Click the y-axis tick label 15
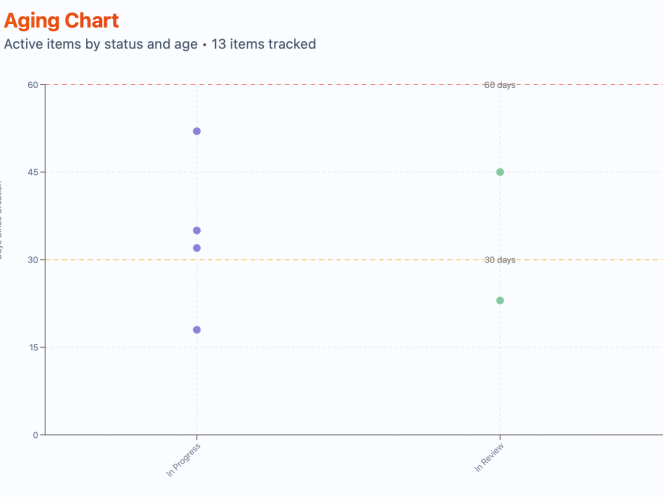 point(33,348)
